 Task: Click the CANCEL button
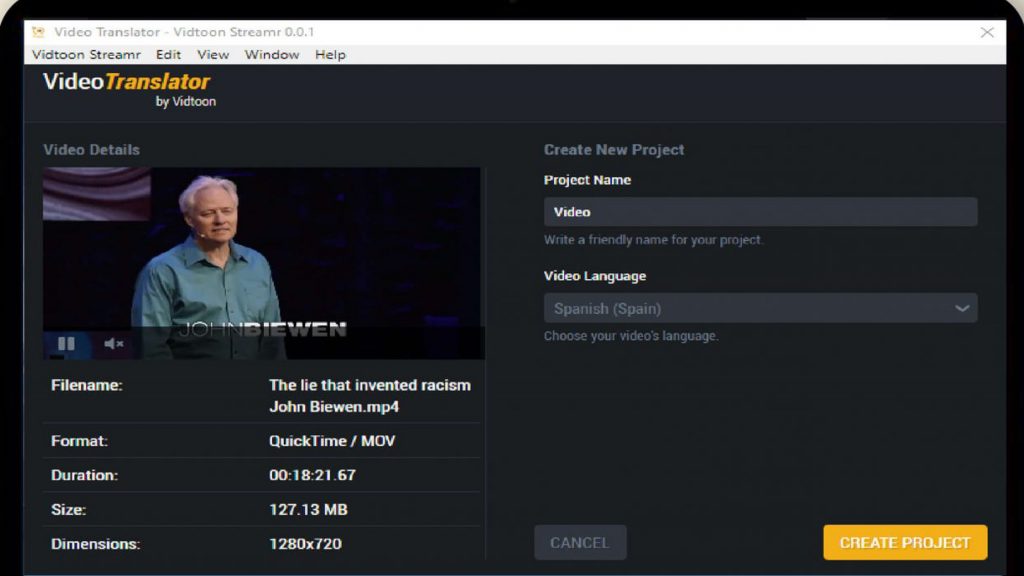pos(580,543)
